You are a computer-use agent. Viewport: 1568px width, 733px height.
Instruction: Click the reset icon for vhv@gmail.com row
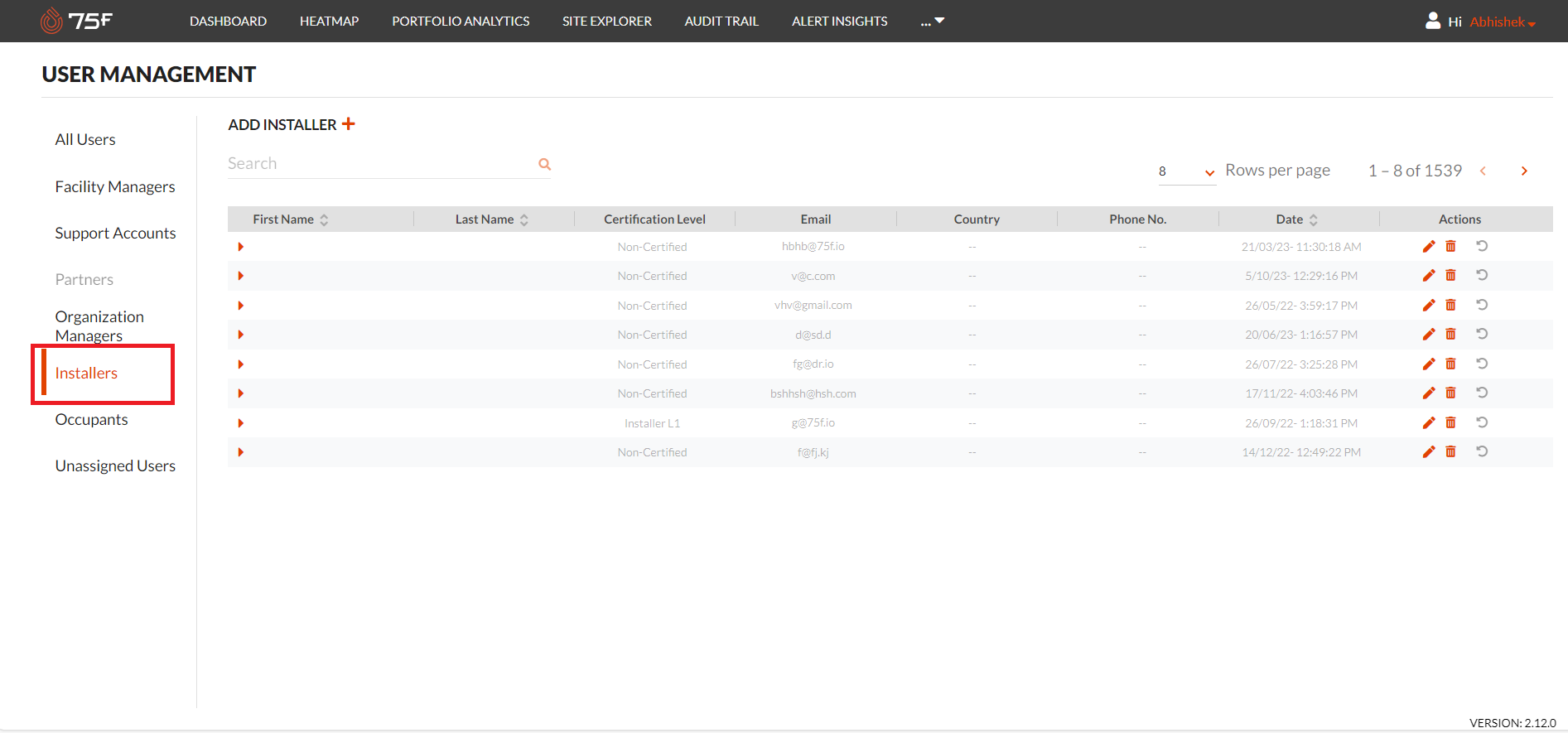(x=1482, y=305)
